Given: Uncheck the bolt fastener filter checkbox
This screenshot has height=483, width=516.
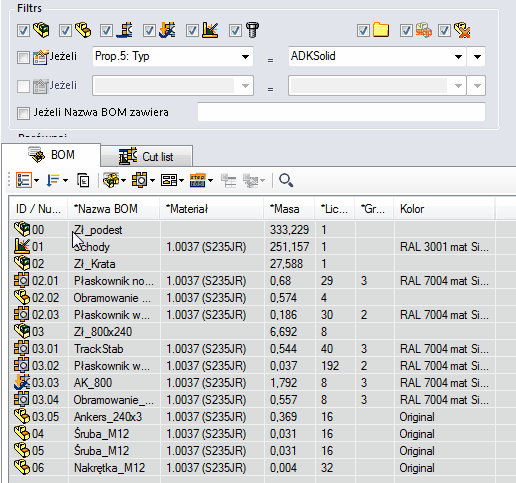Looking at the screenshot, I should [x=235, y=31].
